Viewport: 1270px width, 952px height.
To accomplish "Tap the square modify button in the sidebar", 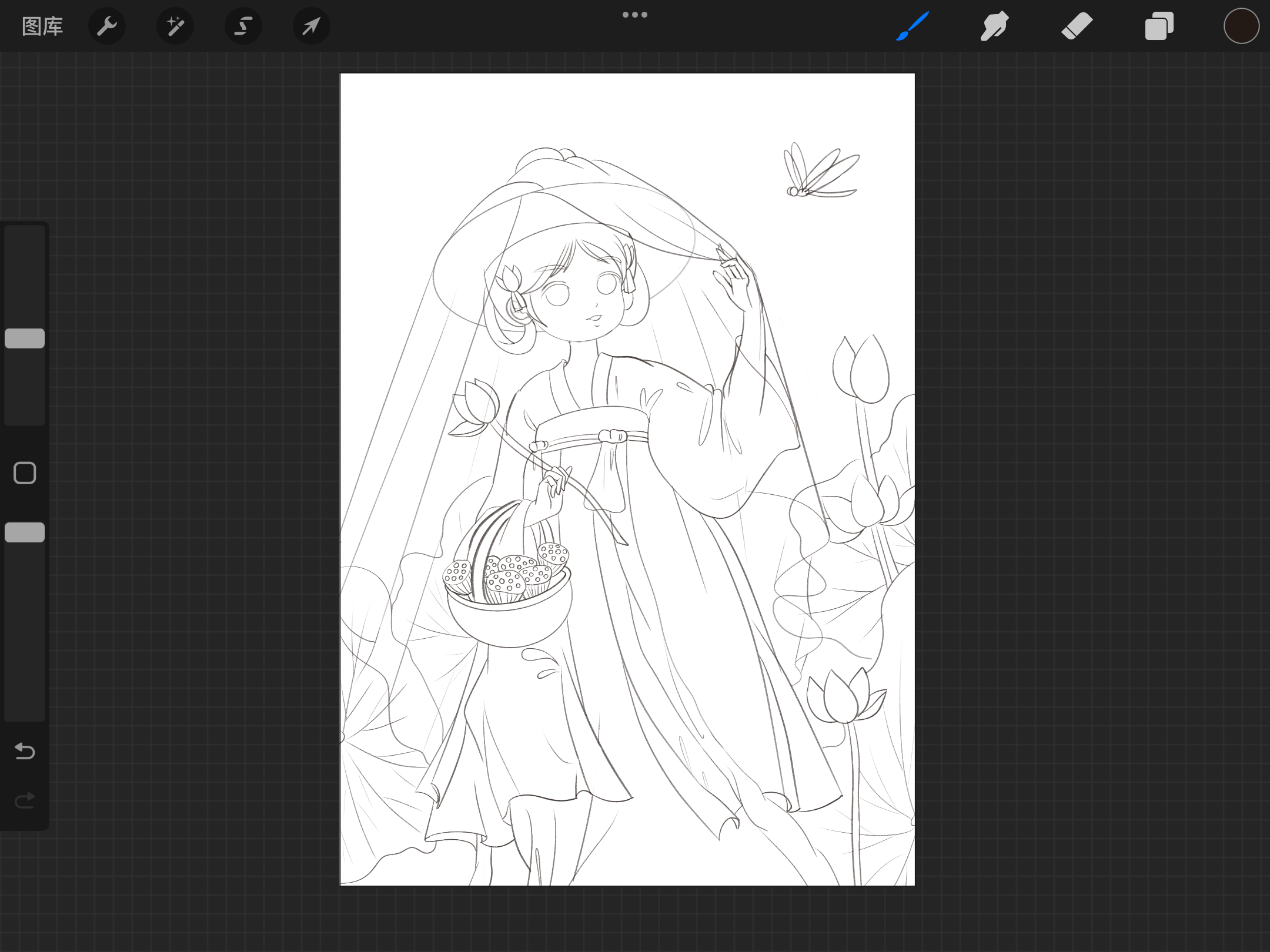I will [25, 473].
